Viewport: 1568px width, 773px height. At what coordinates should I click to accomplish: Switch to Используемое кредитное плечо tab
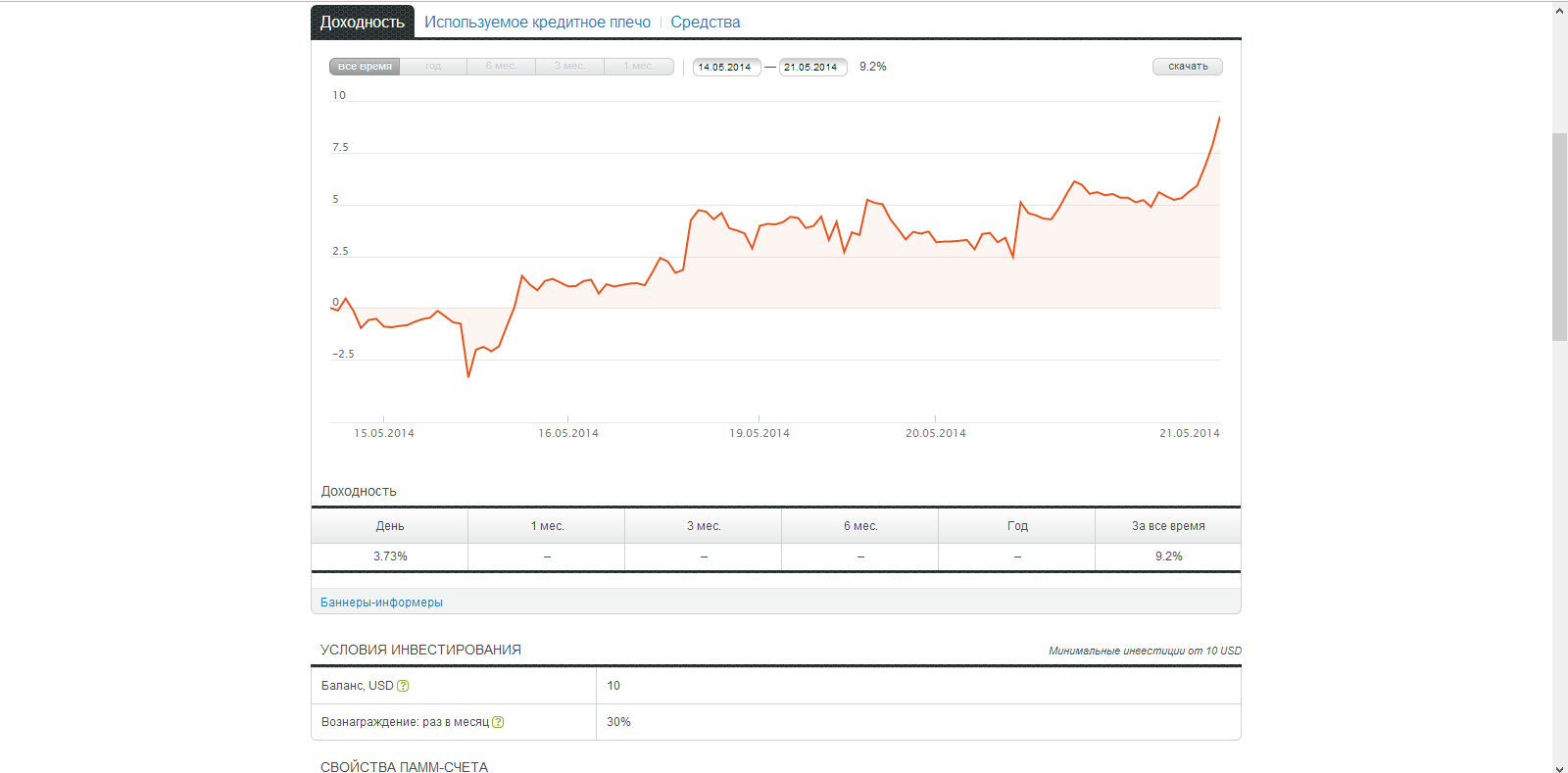(x=537, y=22)
